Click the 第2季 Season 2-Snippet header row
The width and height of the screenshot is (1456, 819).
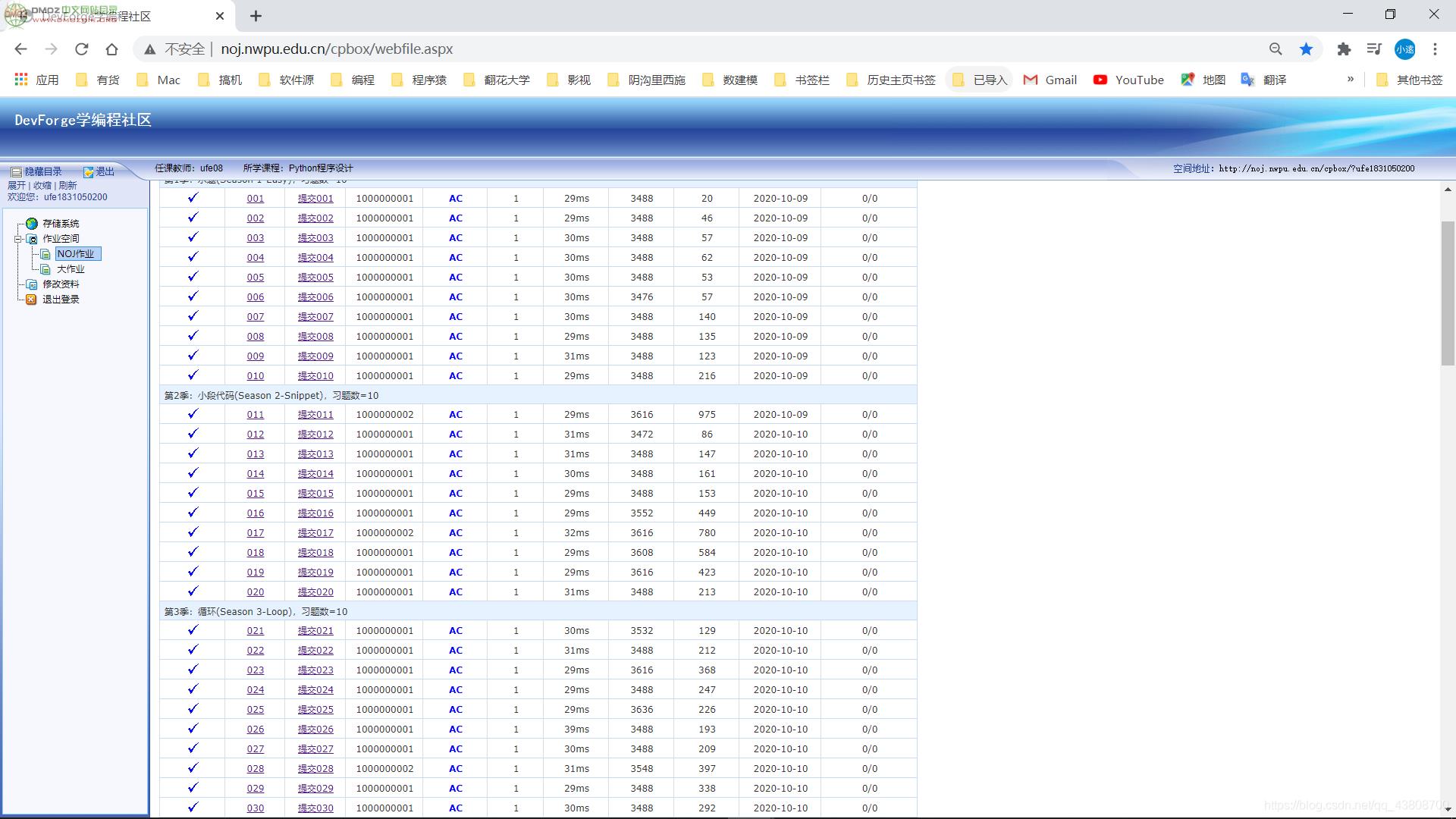click(538, 395)
